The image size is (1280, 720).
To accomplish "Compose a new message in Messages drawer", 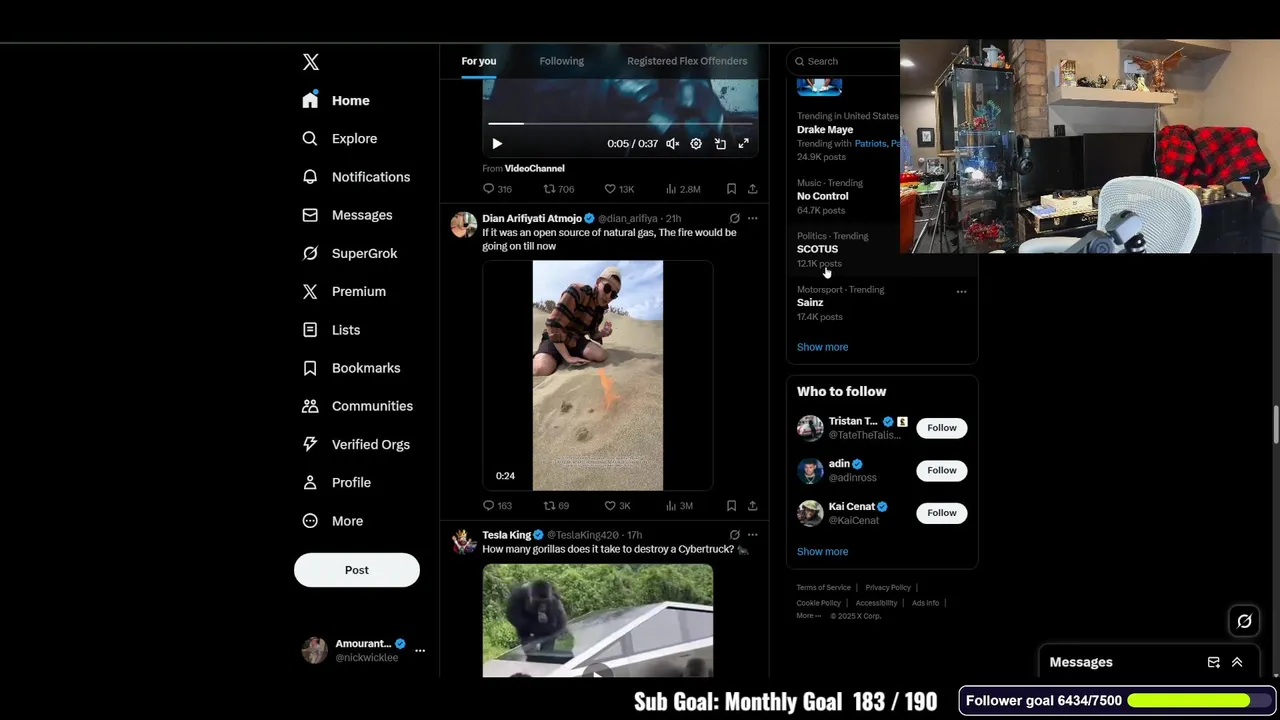I will 1213,662.
